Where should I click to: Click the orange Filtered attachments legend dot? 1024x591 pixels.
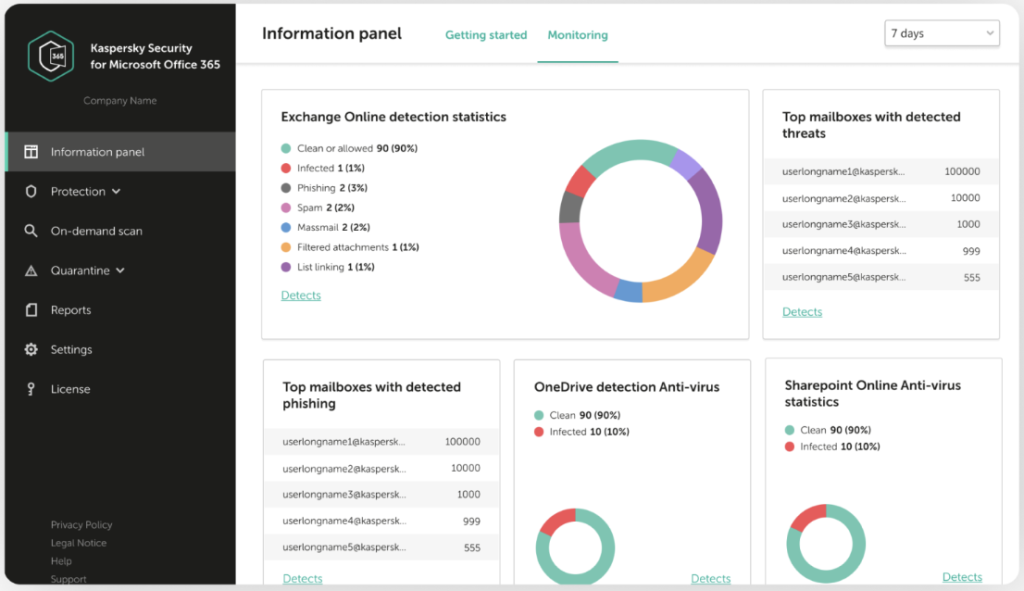click(285, 247)
